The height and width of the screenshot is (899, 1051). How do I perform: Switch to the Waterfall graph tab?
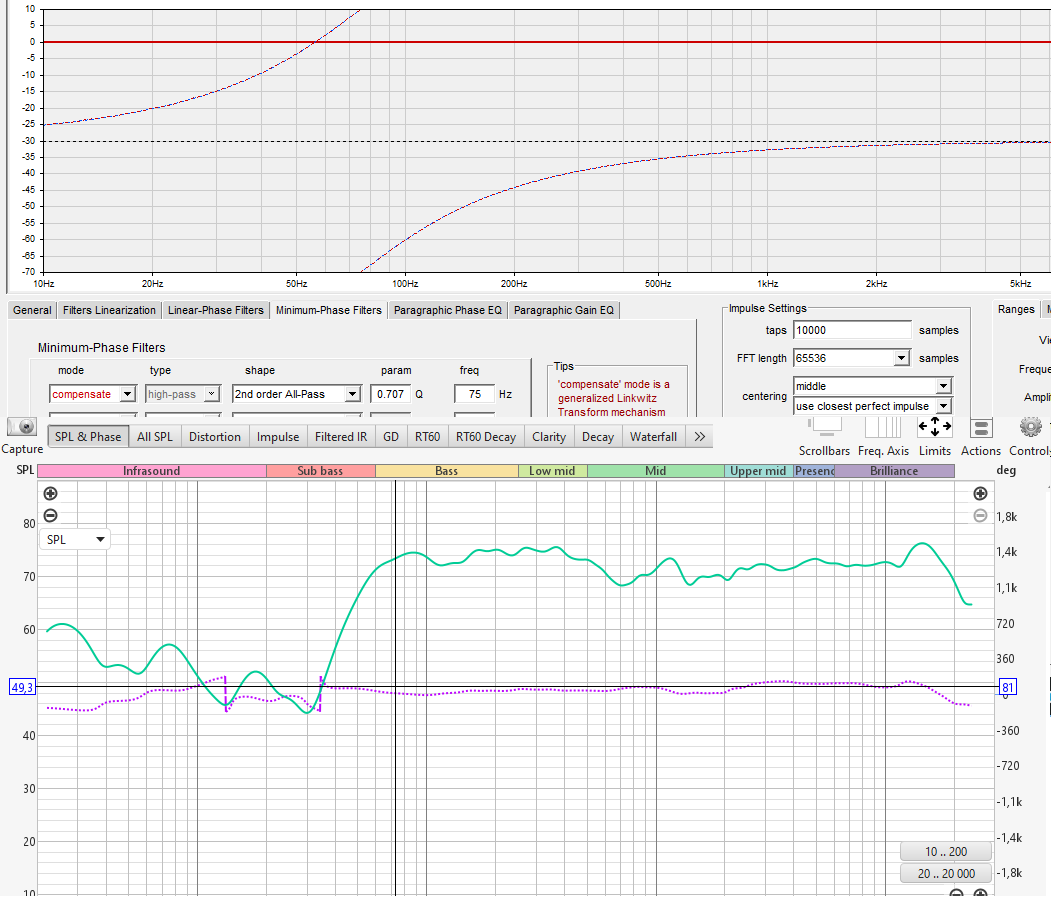(x=653, y=436)
